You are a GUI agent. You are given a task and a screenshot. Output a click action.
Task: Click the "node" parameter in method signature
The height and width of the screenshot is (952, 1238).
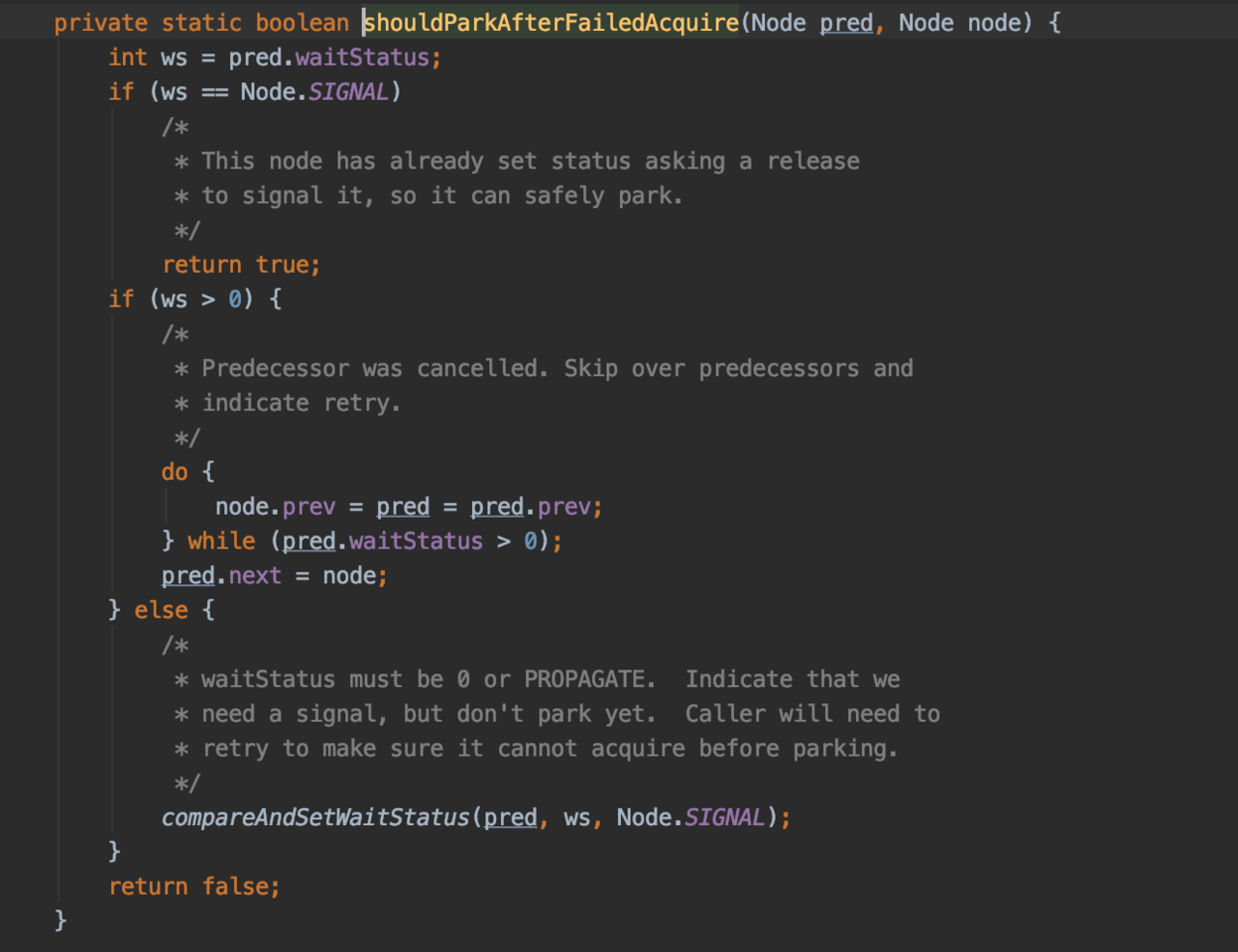click(x=993, y=23)
